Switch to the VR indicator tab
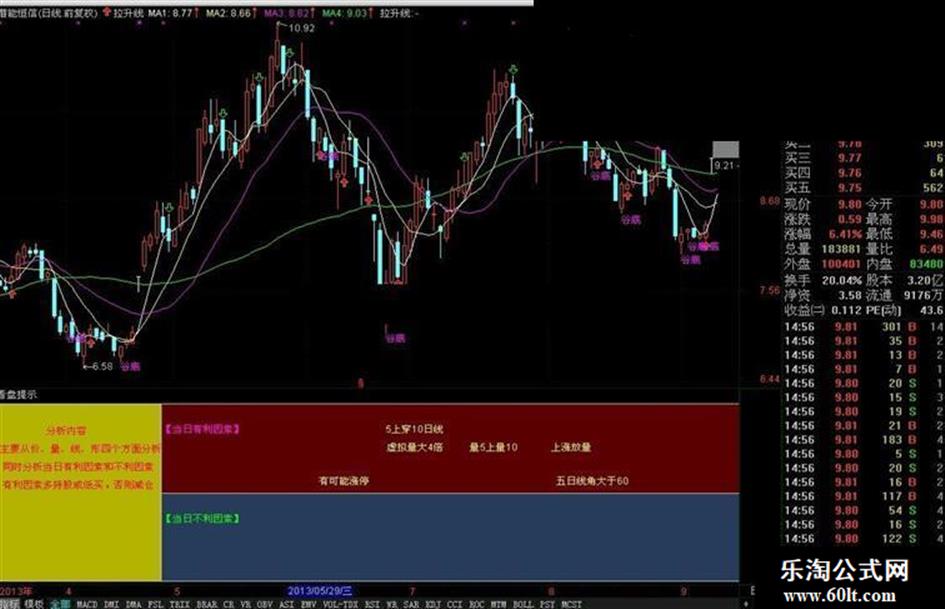945x609 pixels. 245,604
